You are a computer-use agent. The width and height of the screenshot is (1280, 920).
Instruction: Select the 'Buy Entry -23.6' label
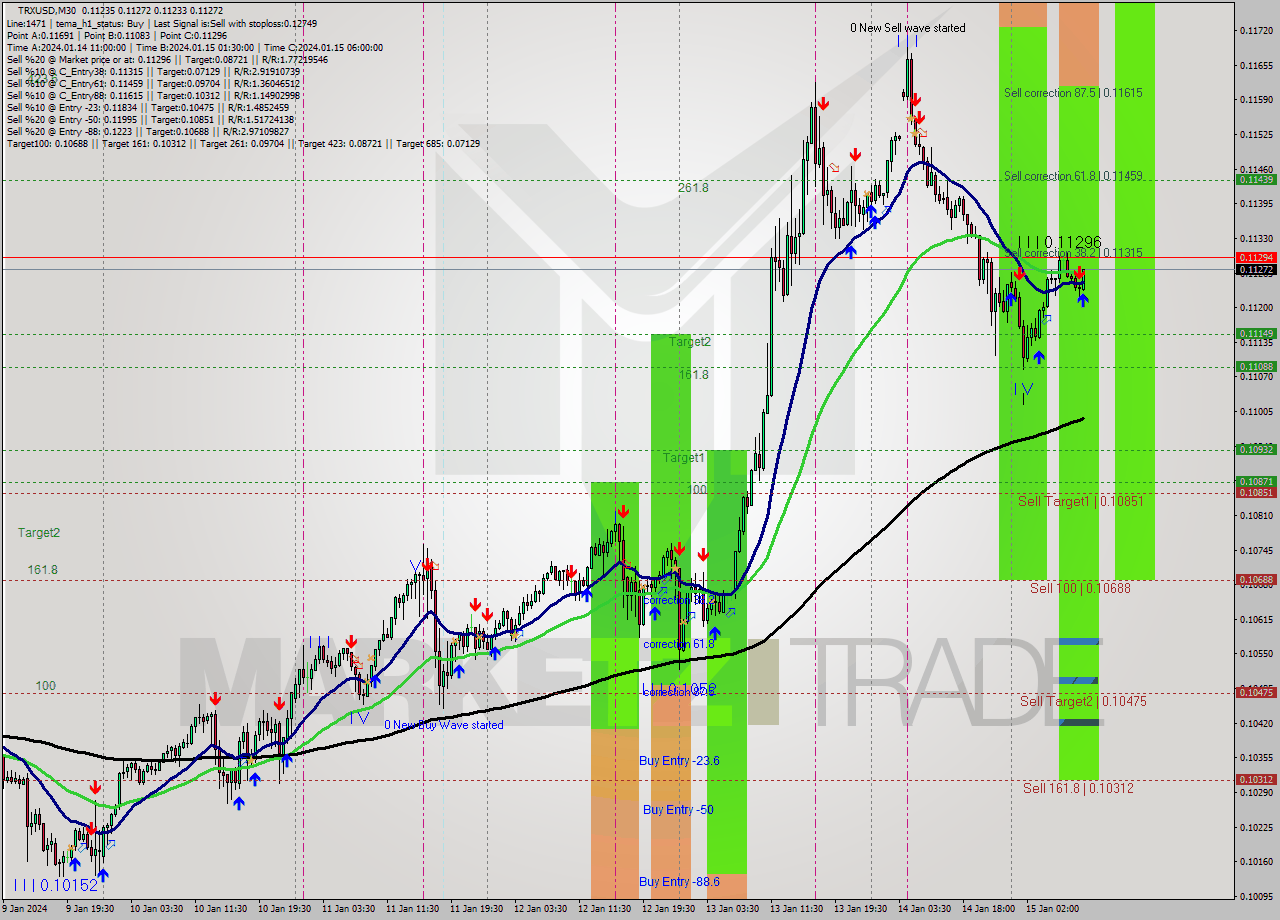[680, 761]
